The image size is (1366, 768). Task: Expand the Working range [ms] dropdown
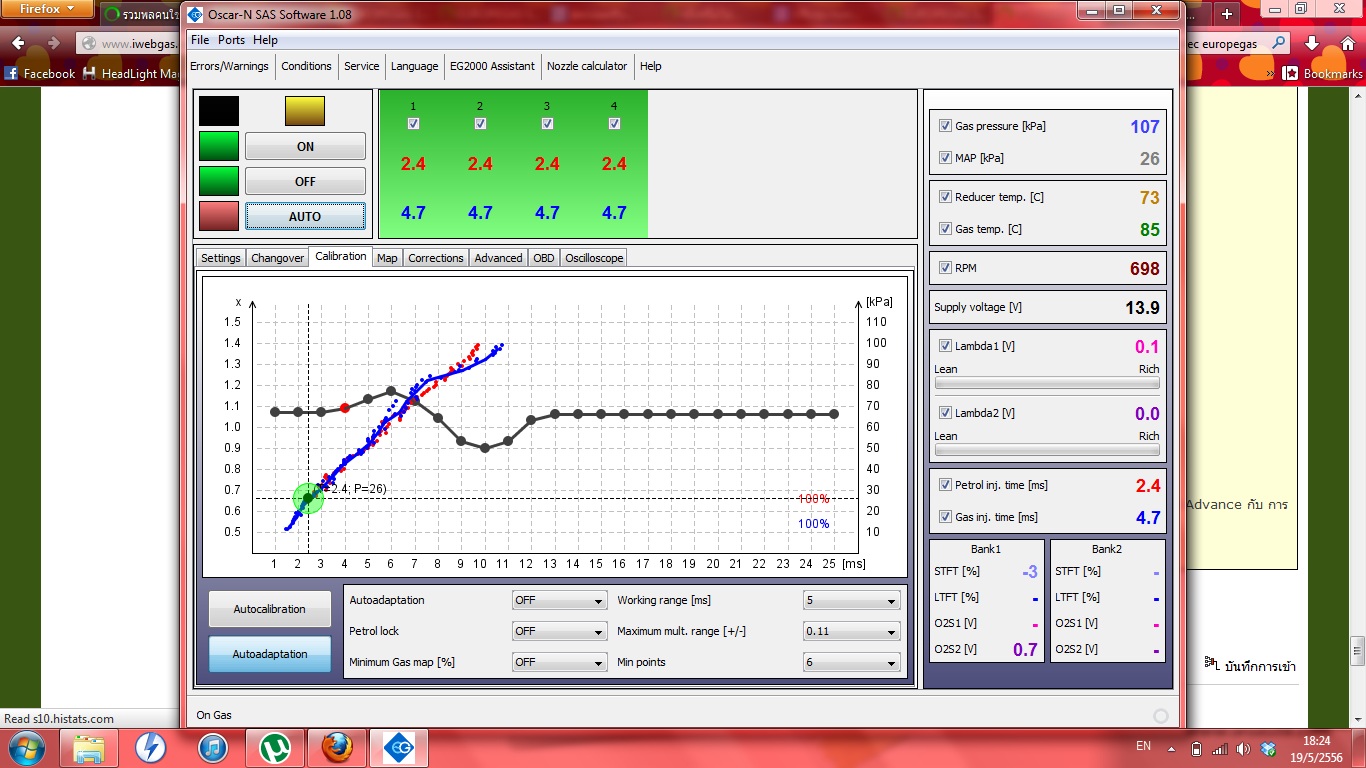[x=851, y=600]
